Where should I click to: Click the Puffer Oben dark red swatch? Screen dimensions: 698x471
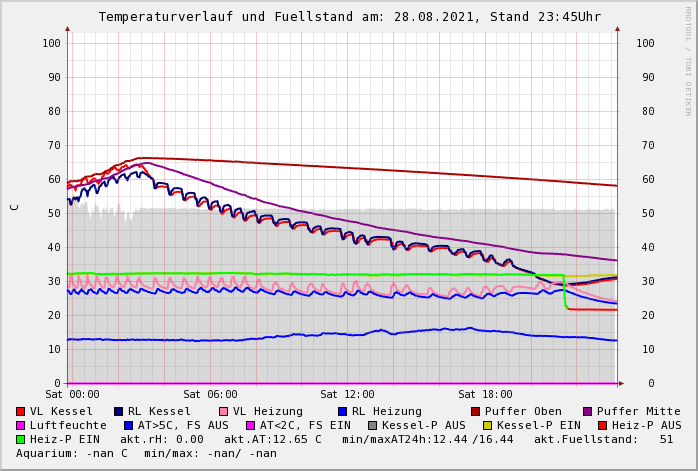tap(475, 411)
